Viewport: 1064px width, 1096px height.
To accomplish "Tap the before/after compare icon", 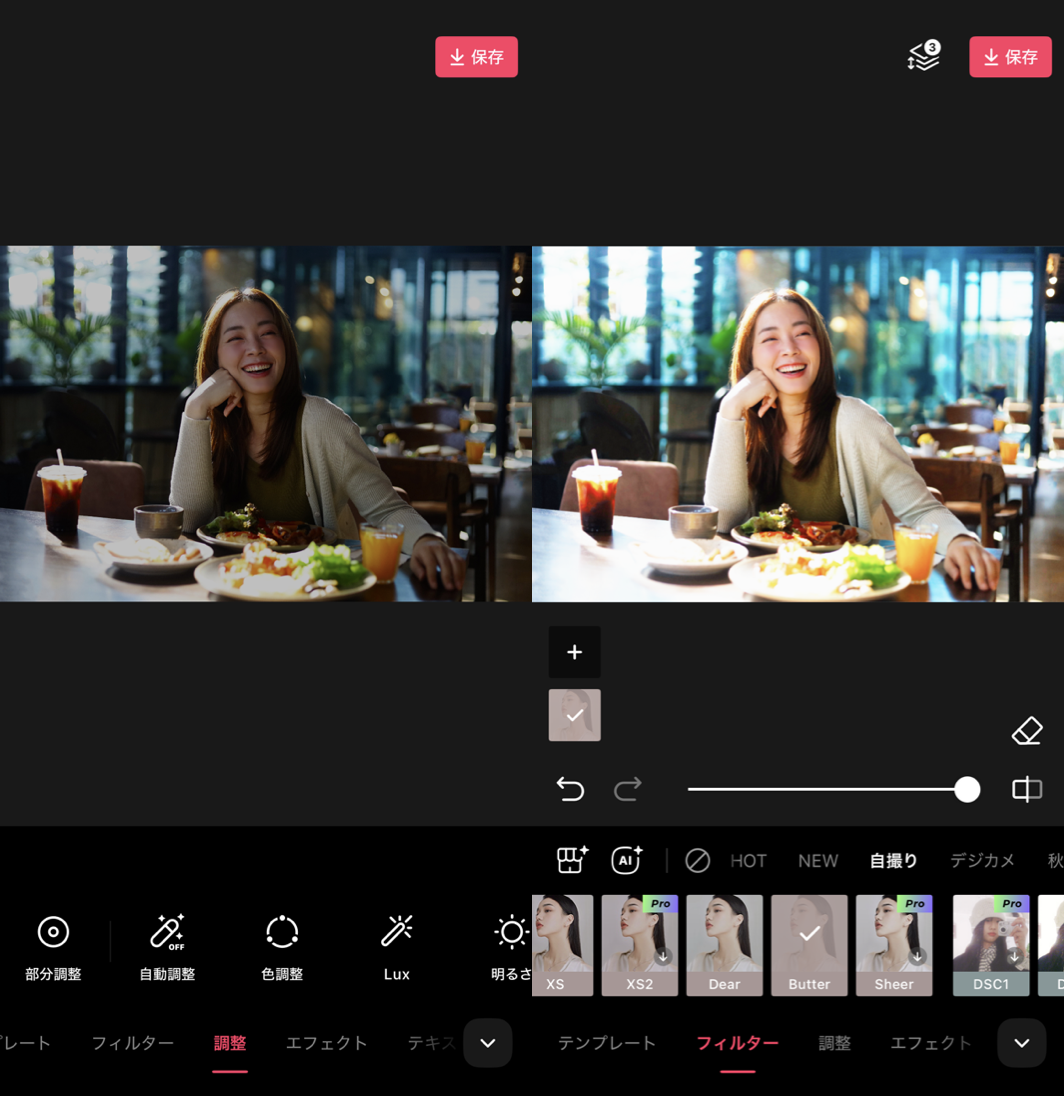I will (x=1027, y=789).
